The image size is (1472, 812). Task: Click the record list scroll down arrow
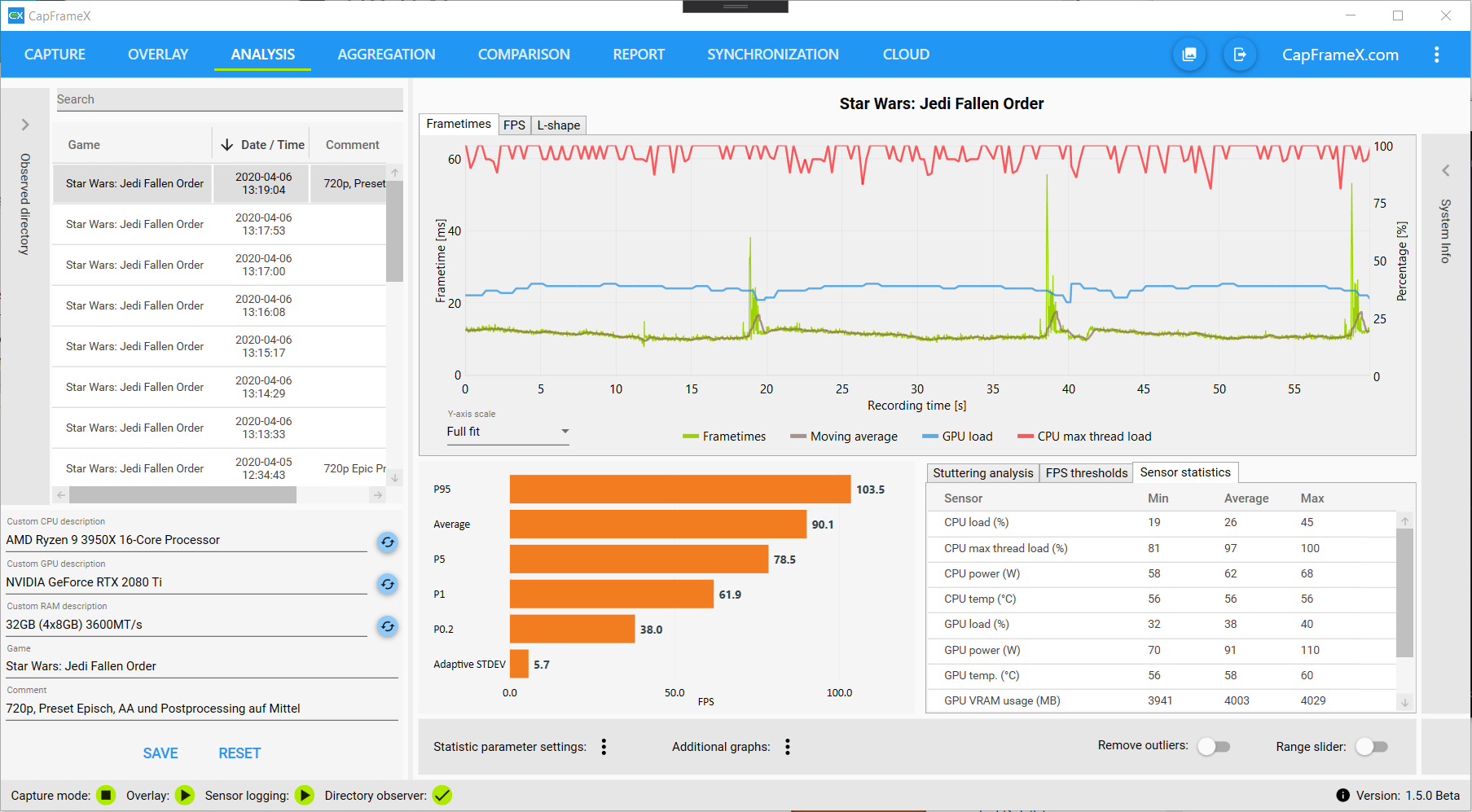[x=395, y=478]
